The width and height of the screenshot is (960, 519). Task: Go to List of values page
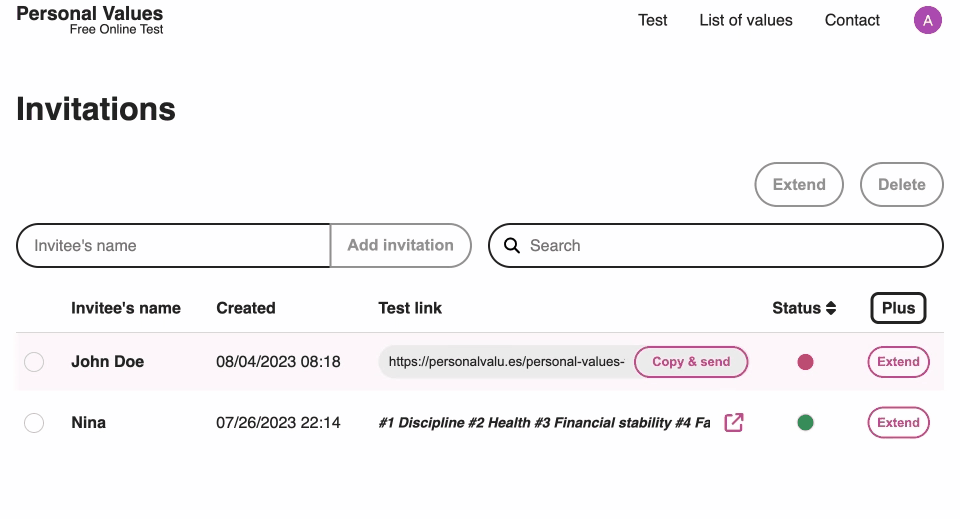745,20
